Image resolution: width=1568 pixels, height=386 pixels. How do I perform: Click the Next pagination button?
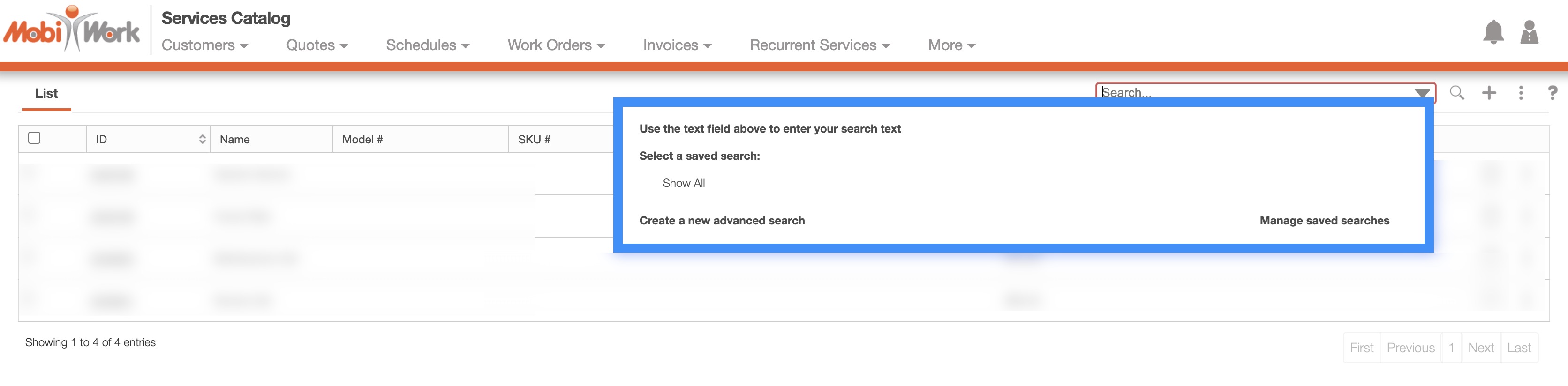tap(1480, 348)
